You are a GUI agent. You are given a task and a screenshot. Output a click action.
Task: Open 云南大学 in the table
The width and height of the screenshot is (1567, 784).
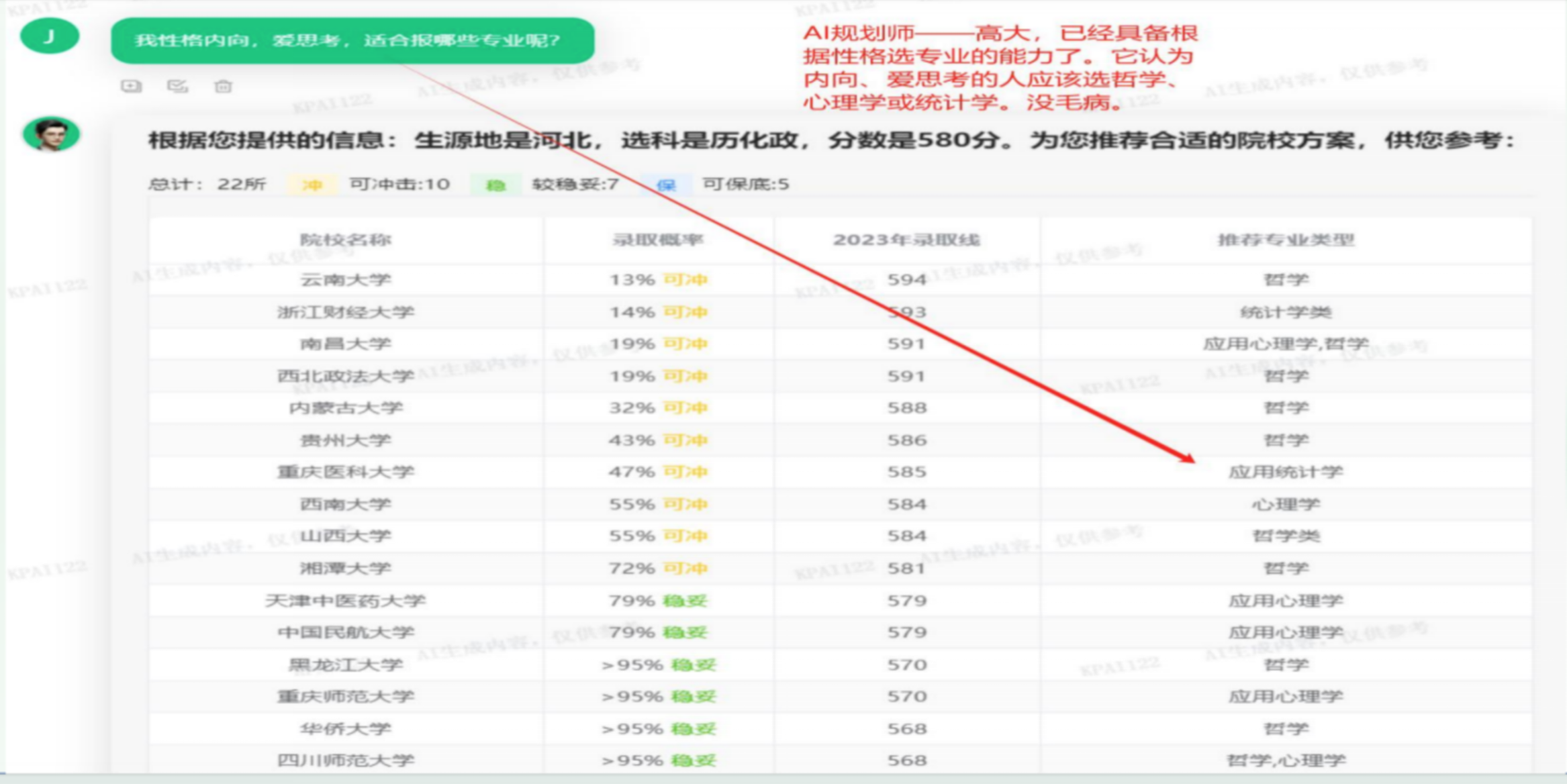(x=345, y=279)
